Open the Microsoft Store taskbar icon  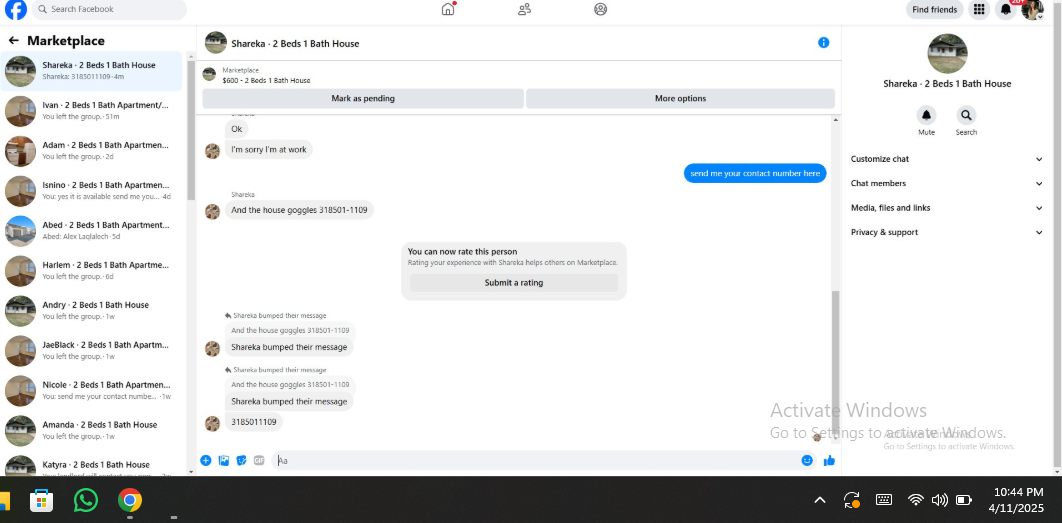click(x=42, y=501)
